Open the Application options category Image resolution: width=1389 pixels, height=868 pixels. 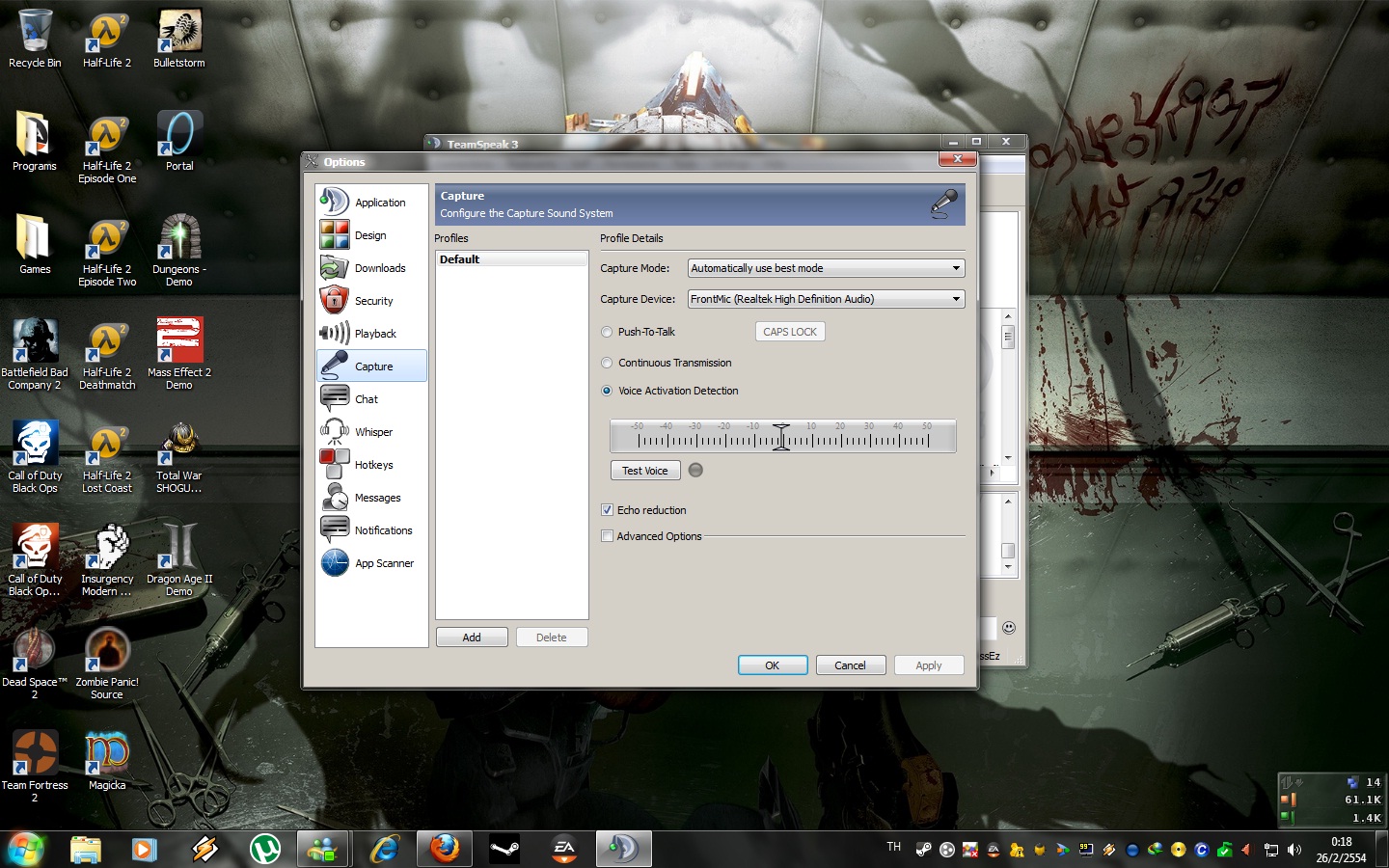(x=371, y=203)
